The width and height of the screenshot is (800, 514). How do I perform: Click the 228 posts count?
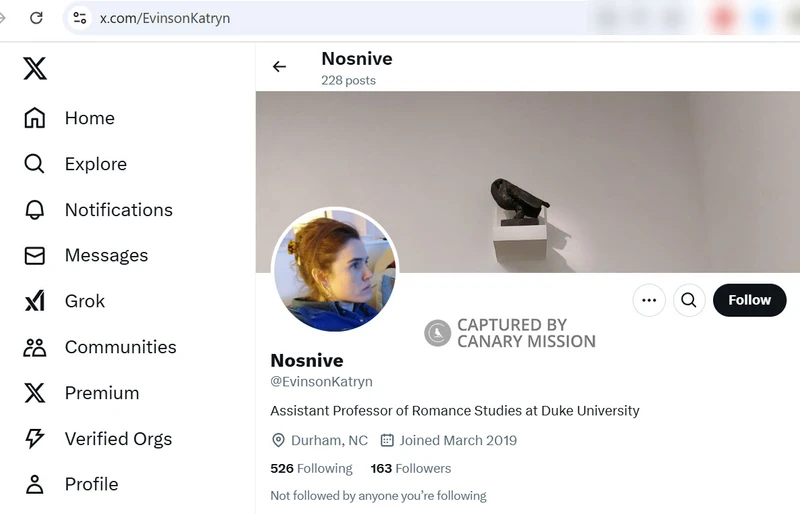click(x=348, y=81)
